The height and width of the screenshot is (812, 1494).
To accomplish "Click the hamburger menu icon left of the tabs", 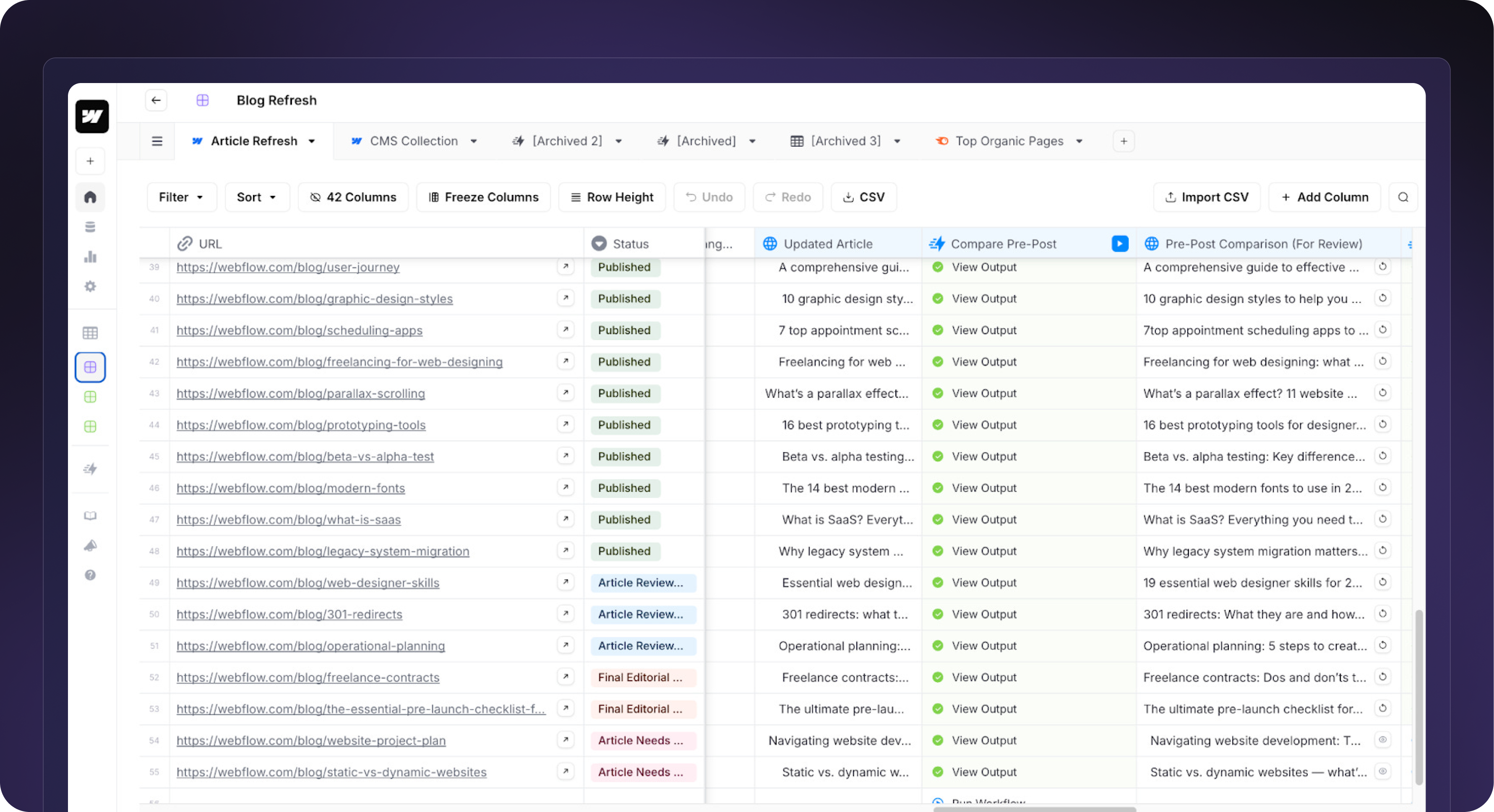I will click(x=156, y=141).
